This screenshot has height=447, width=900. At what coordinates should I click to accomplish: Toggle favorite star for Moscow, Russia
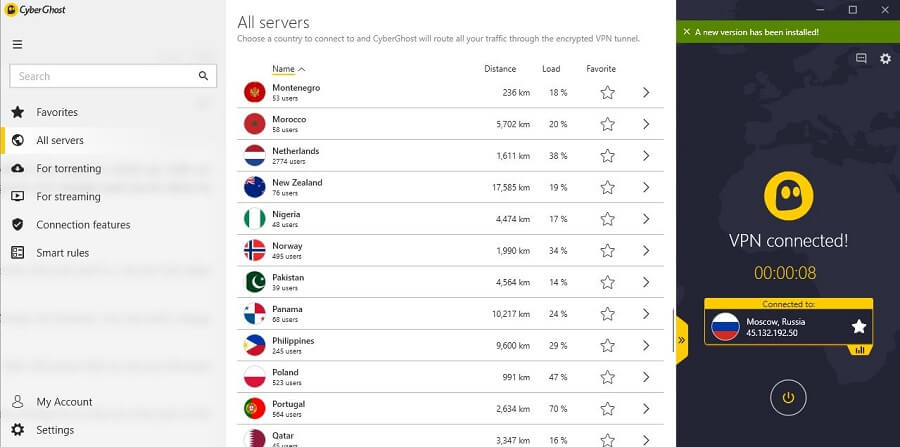pyautogui.click(x=859, y=326)
